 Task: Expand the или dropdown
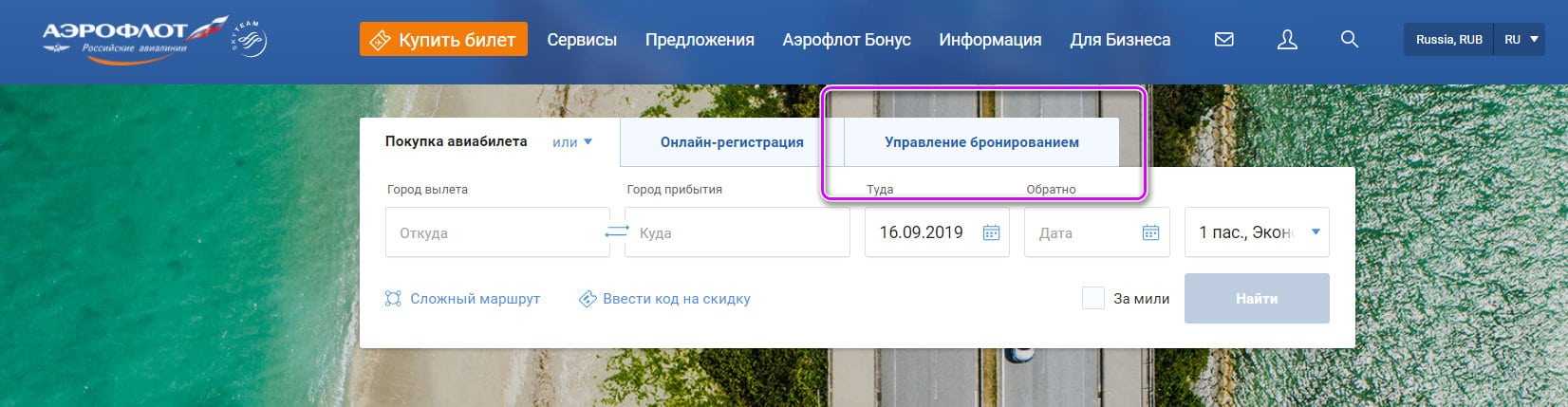[572, 142]
